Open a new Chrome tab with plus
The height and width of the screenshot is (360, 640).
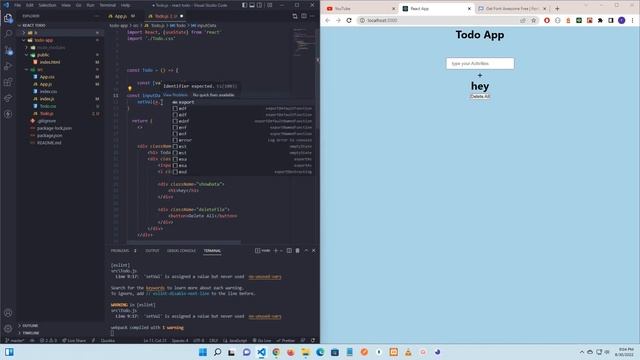coord(557,9)
